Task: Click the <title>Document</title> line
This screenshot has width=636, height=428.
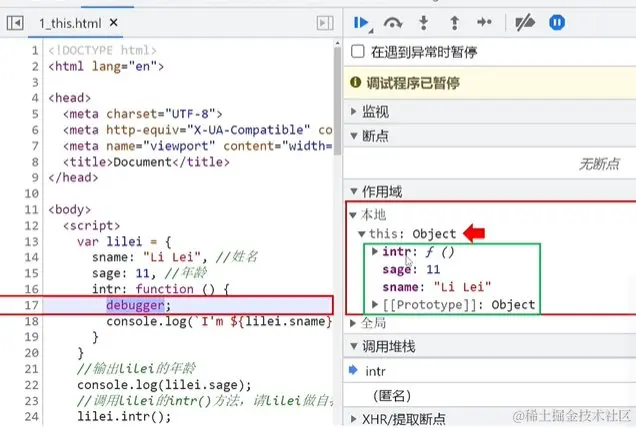Action: [x=146, y=162]
